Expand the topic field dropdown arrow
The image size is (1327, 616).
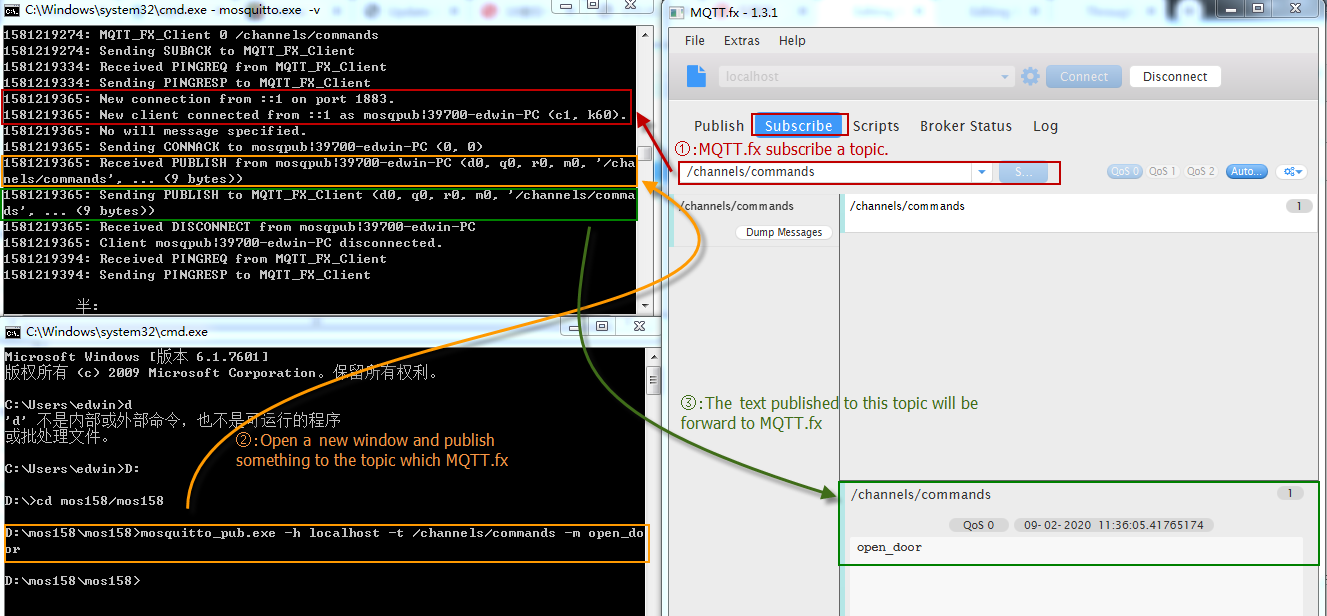click(982, 172)
